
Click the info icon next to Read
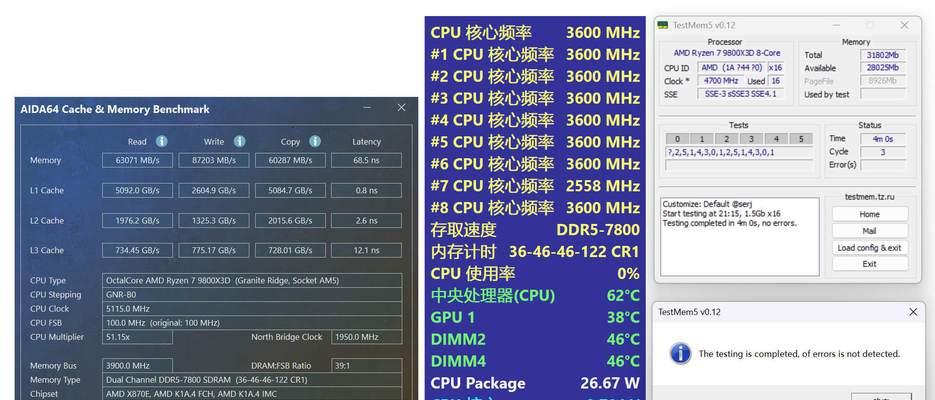point(162,141)
